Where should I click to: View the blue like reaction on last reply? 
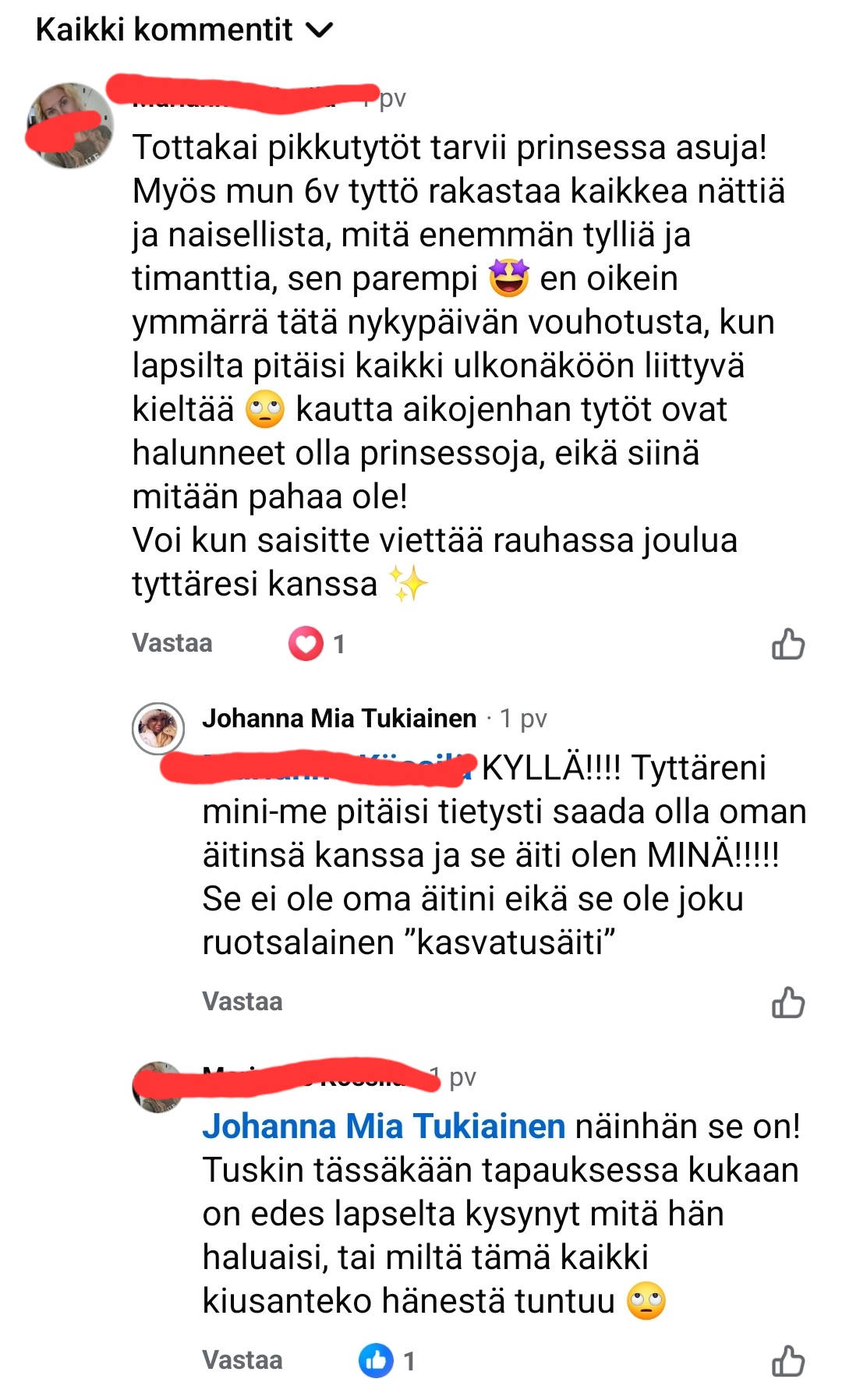point(376,1361)
